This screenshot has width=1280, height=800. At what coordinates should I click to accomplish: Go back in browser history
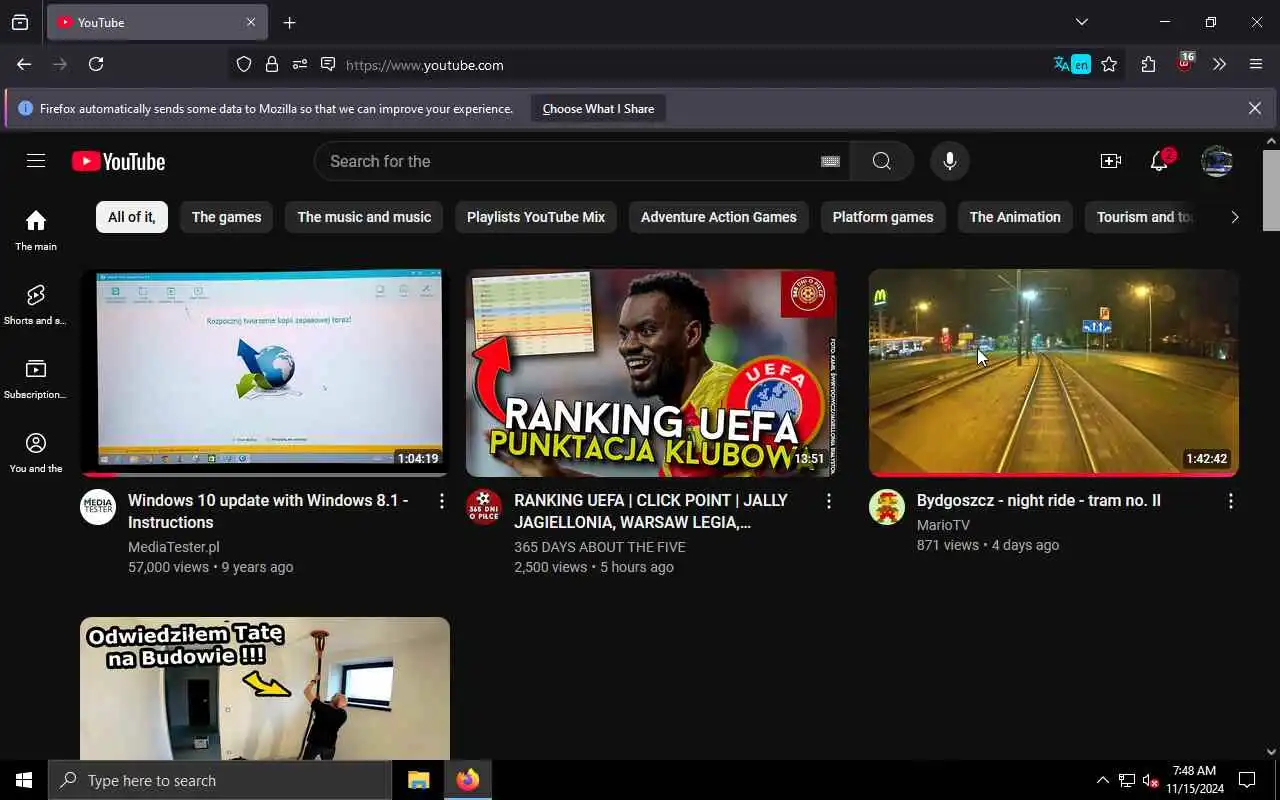[24, 64]
